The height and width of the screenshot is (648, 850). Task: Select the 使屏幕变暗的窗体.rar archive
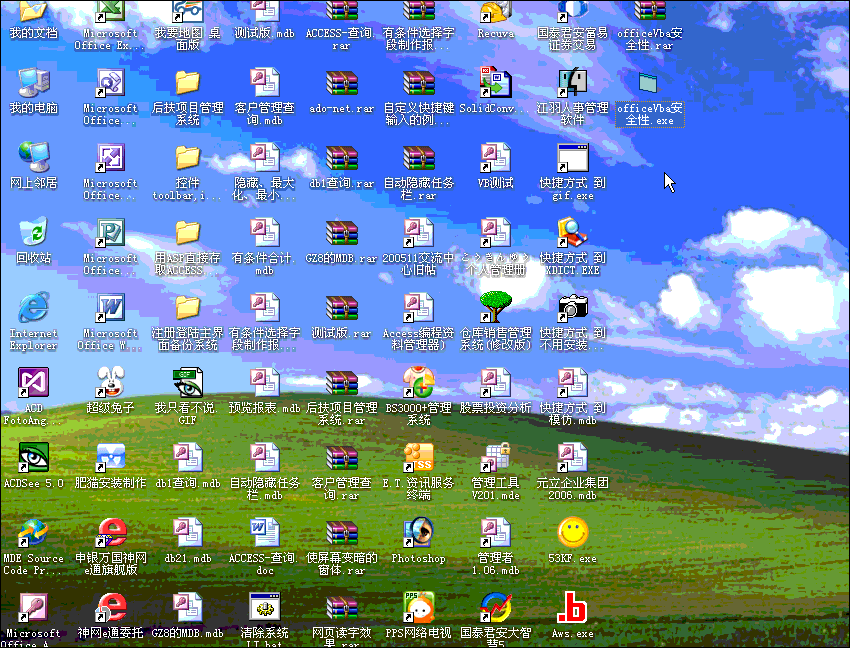click(x=342, y=532)
